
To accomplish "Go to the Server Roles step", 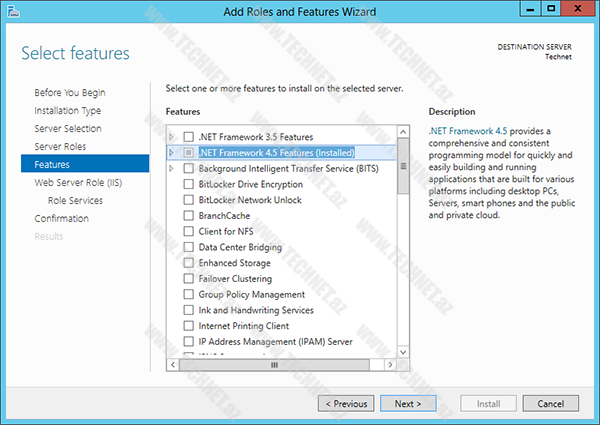I will 61,146.
